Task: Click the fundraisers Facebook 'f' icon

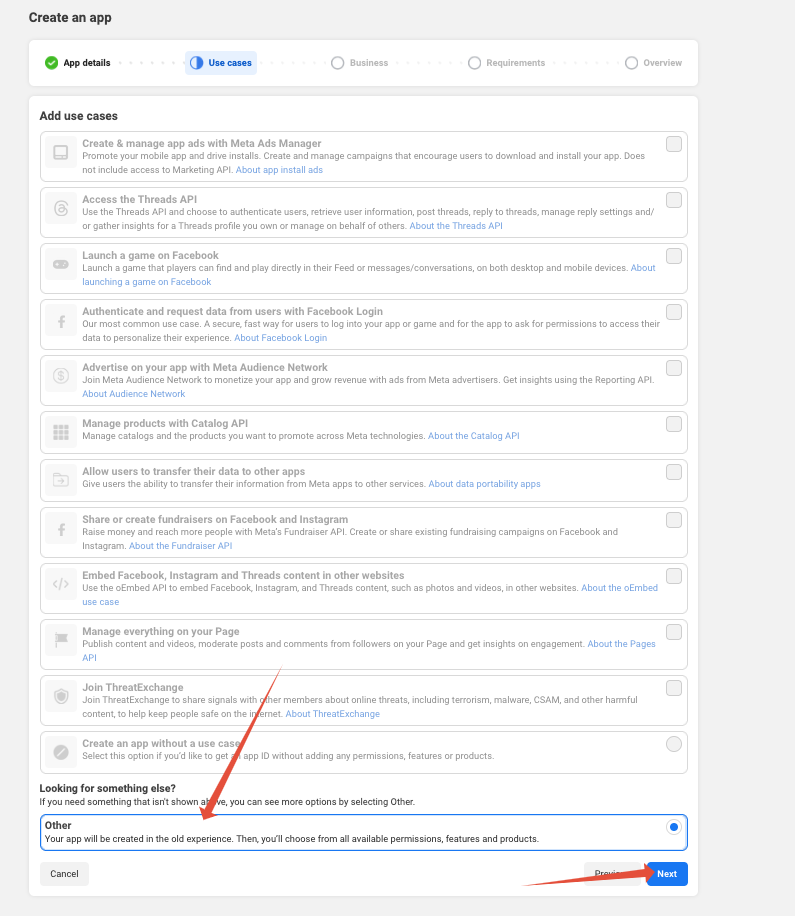Action: pos(61,529)
